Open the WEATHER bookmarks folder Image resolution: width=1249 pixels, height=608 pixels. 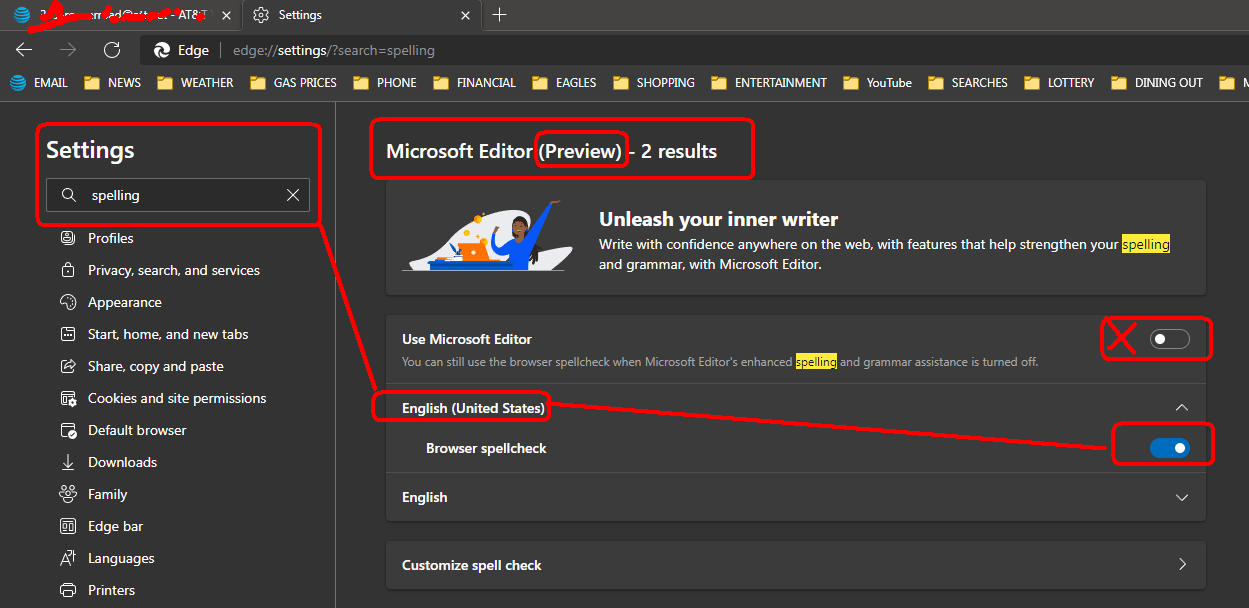pyautogui.click(x=194, y=83)
